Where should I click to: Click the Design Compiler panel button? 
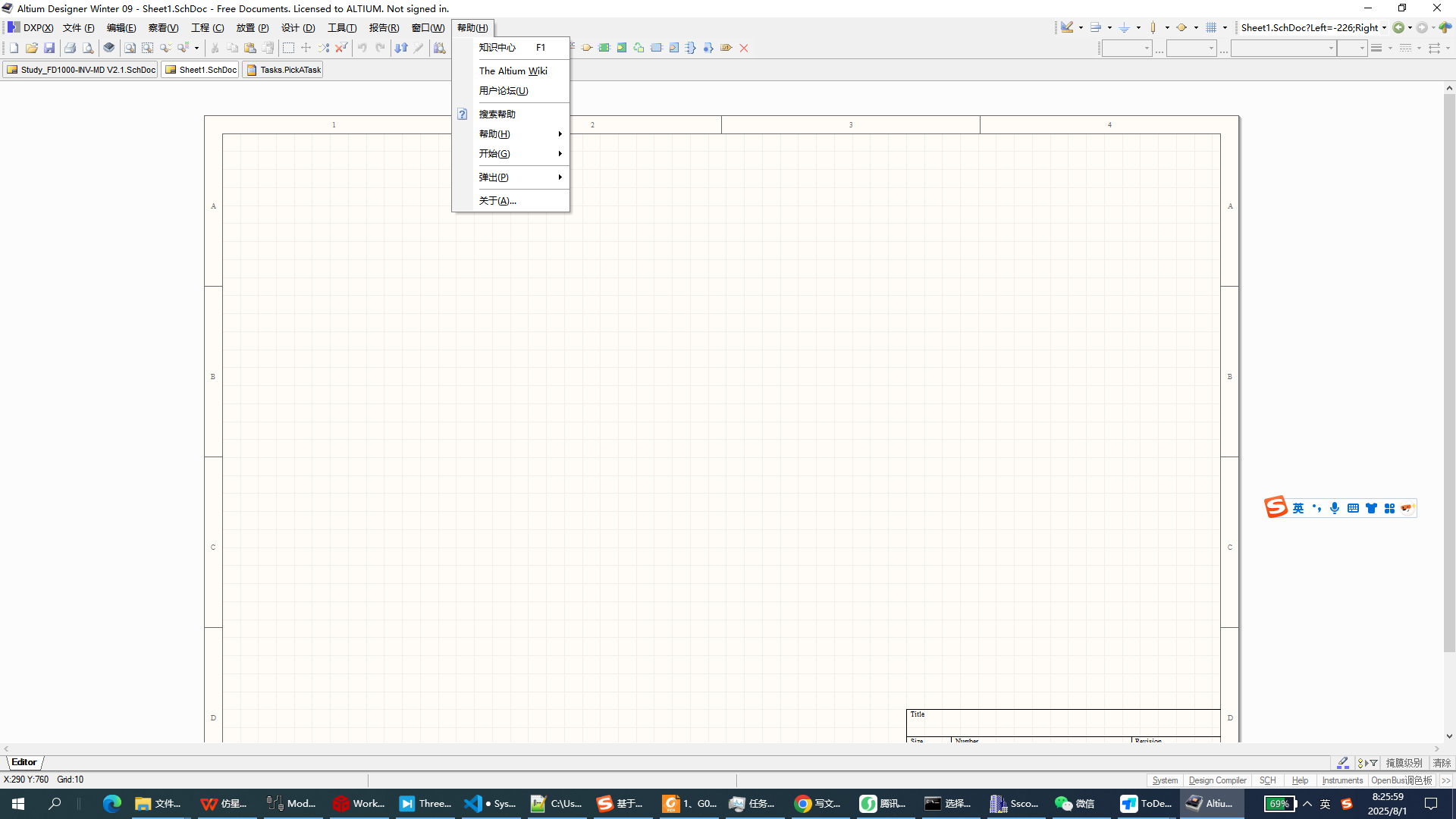(x=1217, y=780)
